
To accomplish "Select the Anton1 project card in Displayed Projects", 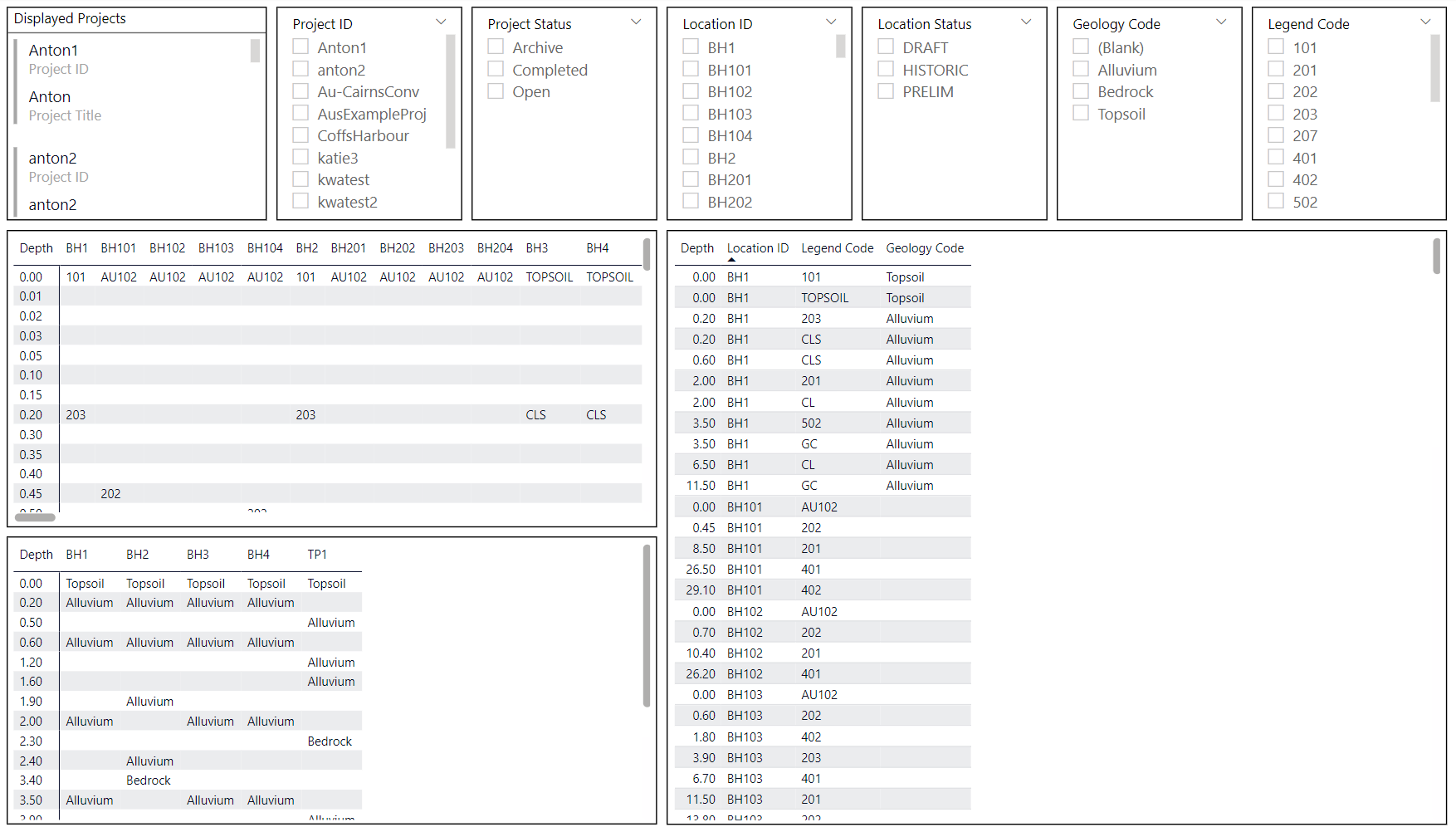I will click(x=138, y=82).
